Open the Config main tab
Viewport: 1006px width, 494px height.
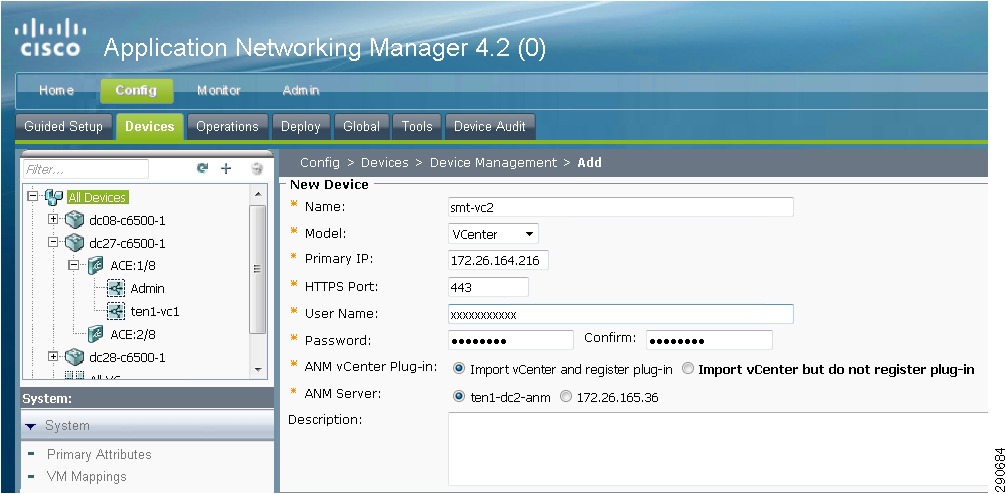click(x=137, y=90)
